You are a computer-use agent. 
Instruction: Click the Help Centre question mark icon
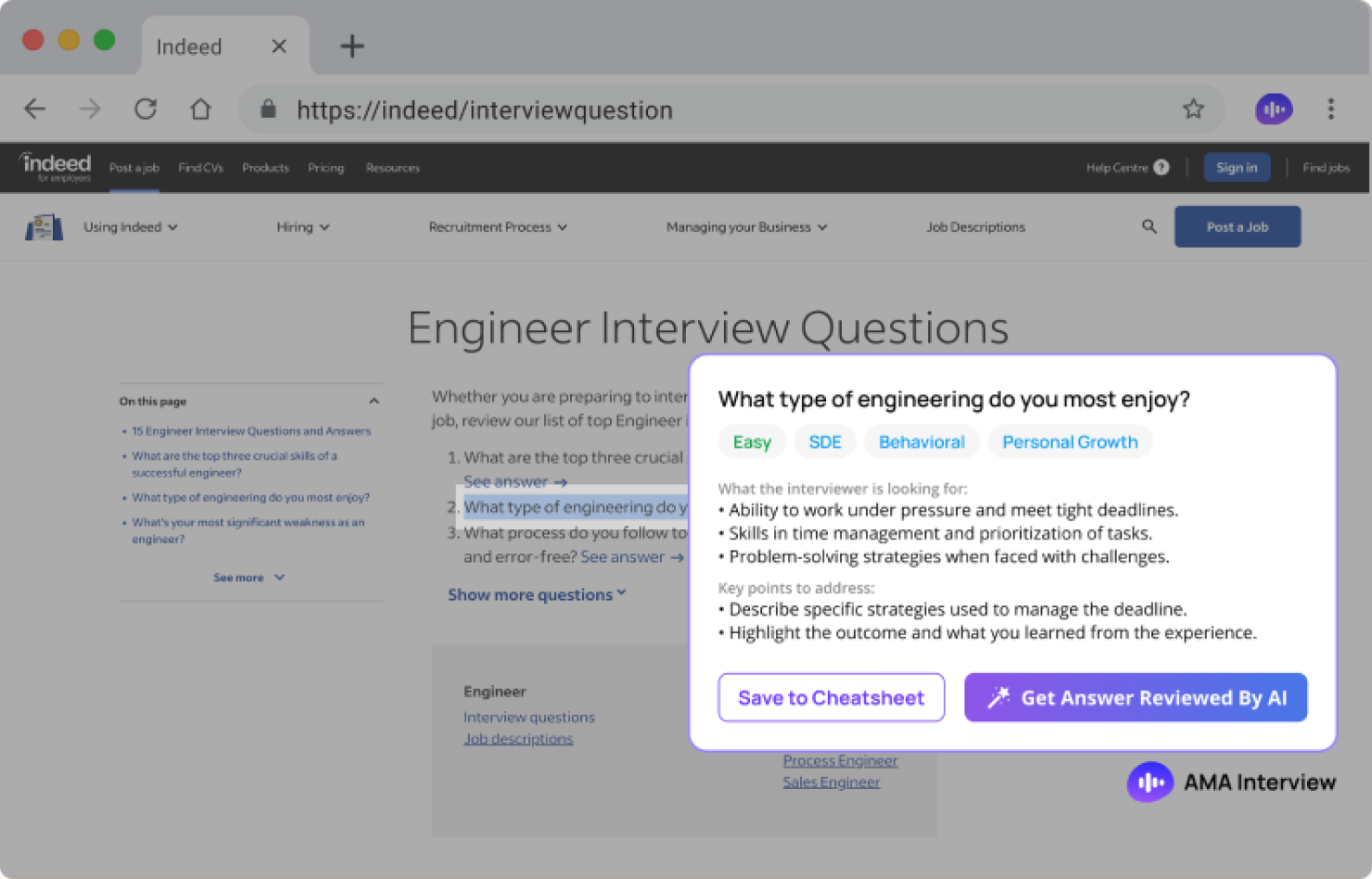pyautogui.click(x=1162, y=168)
